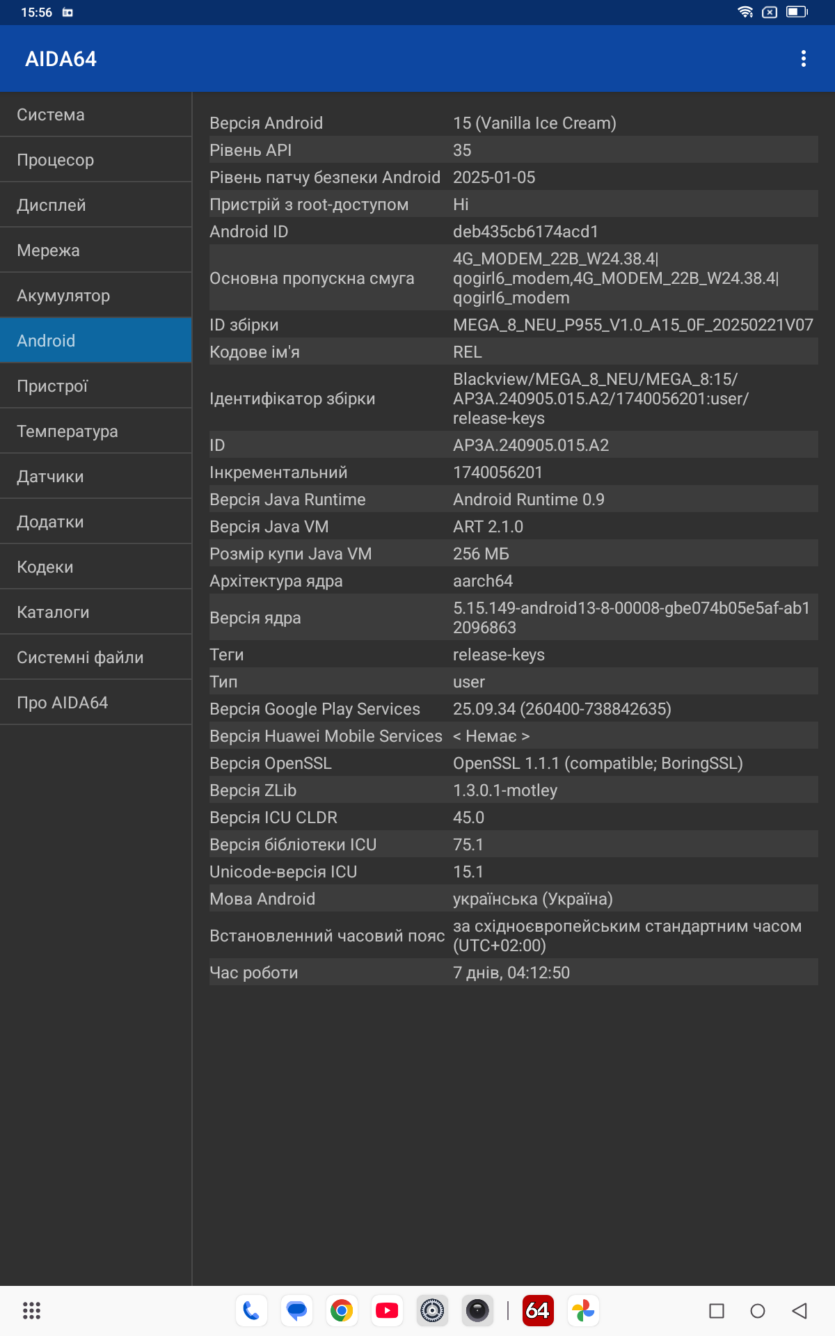835x1336 pixels.
Task: Tap the ICU CLDR value 45.0
Action: [x=469, y=817]
